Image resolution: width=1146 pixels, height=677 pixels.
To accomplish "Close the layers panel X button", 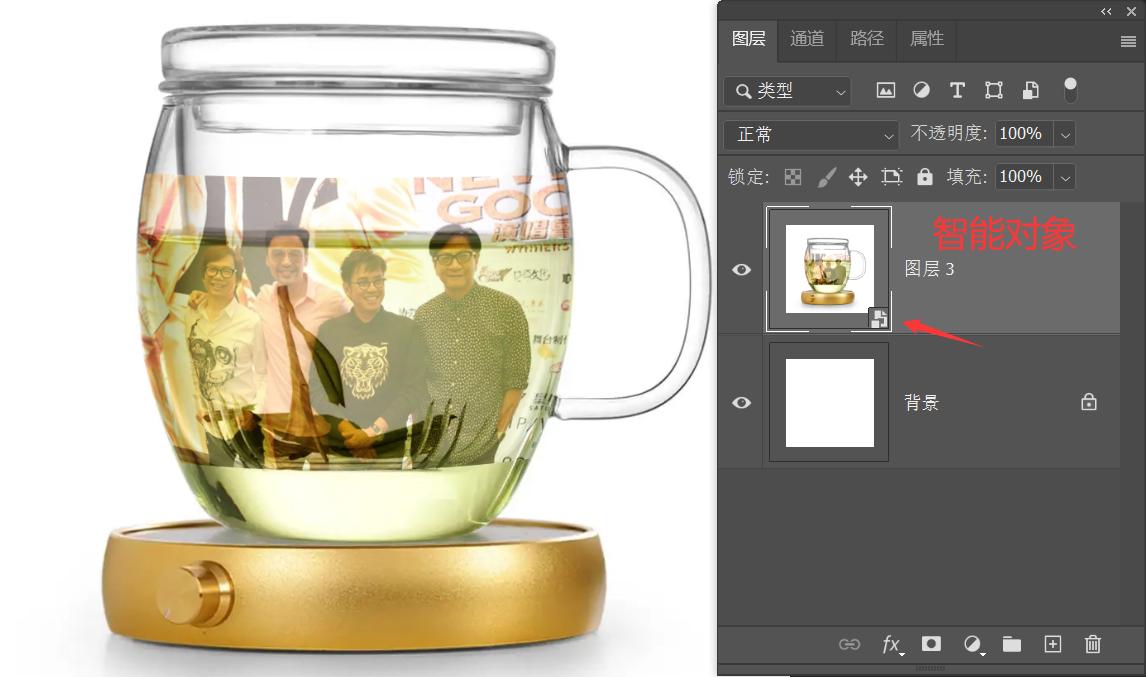I will pos(1131,11).
